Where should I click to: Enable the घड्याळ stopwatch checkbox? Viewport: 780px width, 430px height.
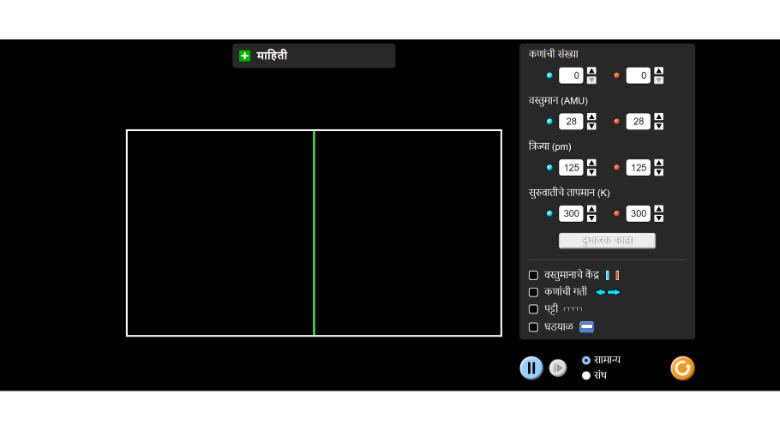(x=533, y=327)
